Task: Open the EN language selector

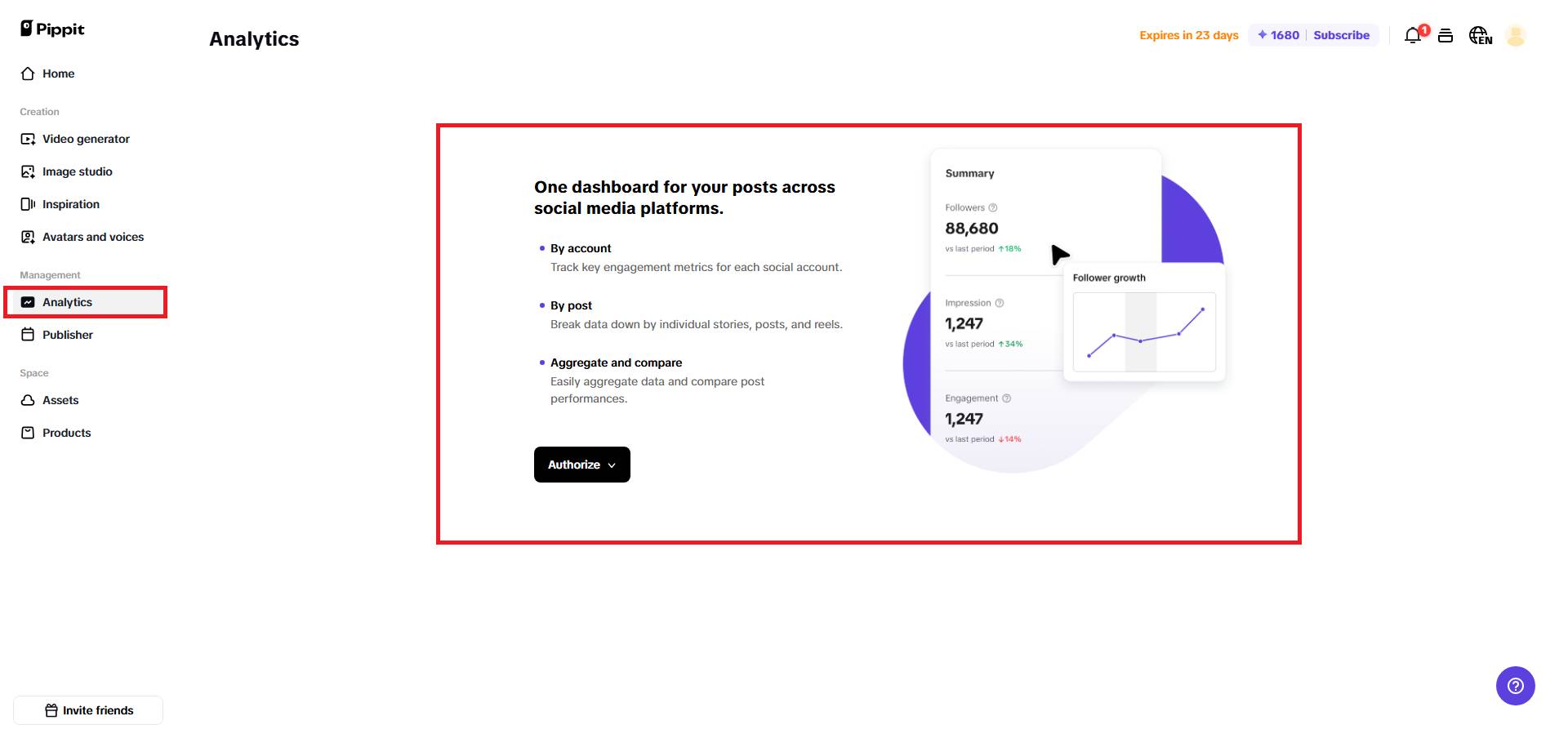Action: click(1481, 36)
